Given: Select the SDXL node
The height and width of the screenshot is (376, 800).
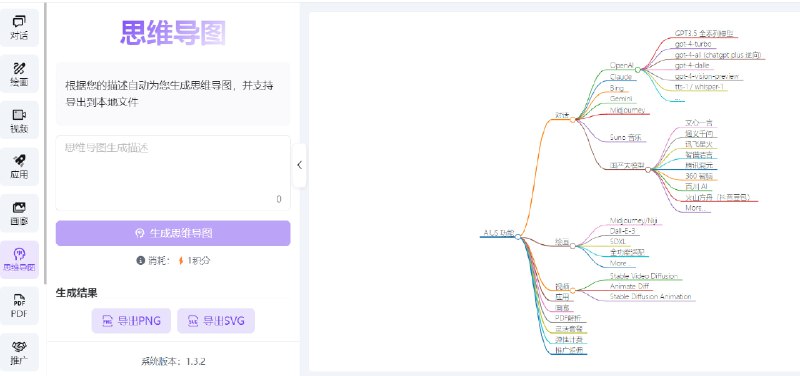Looking at the screenshot, I should tap(617, 241).
